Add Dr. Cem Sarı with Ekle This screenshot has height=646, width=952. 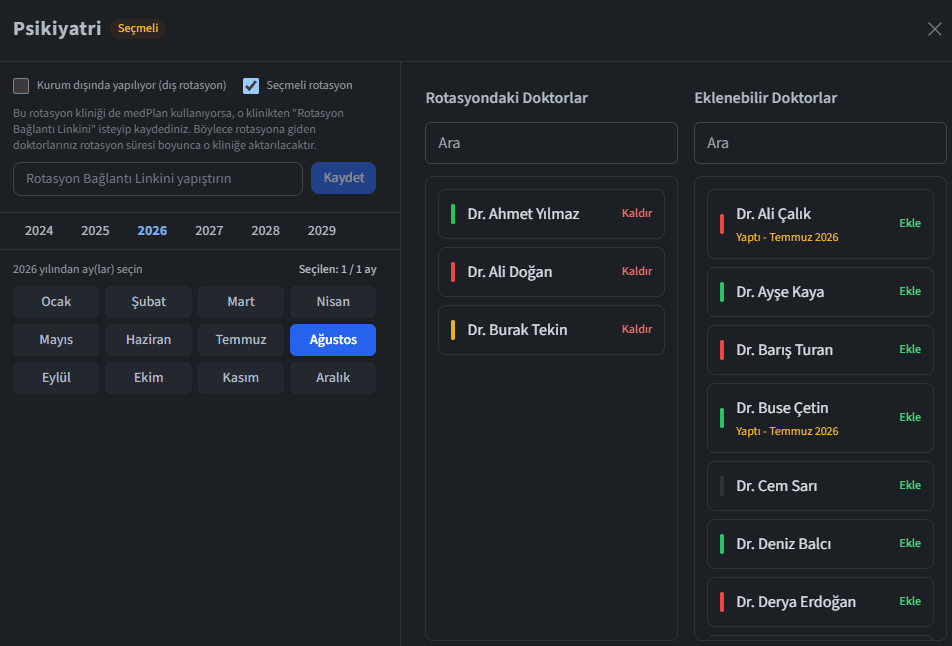click(910, 485)
